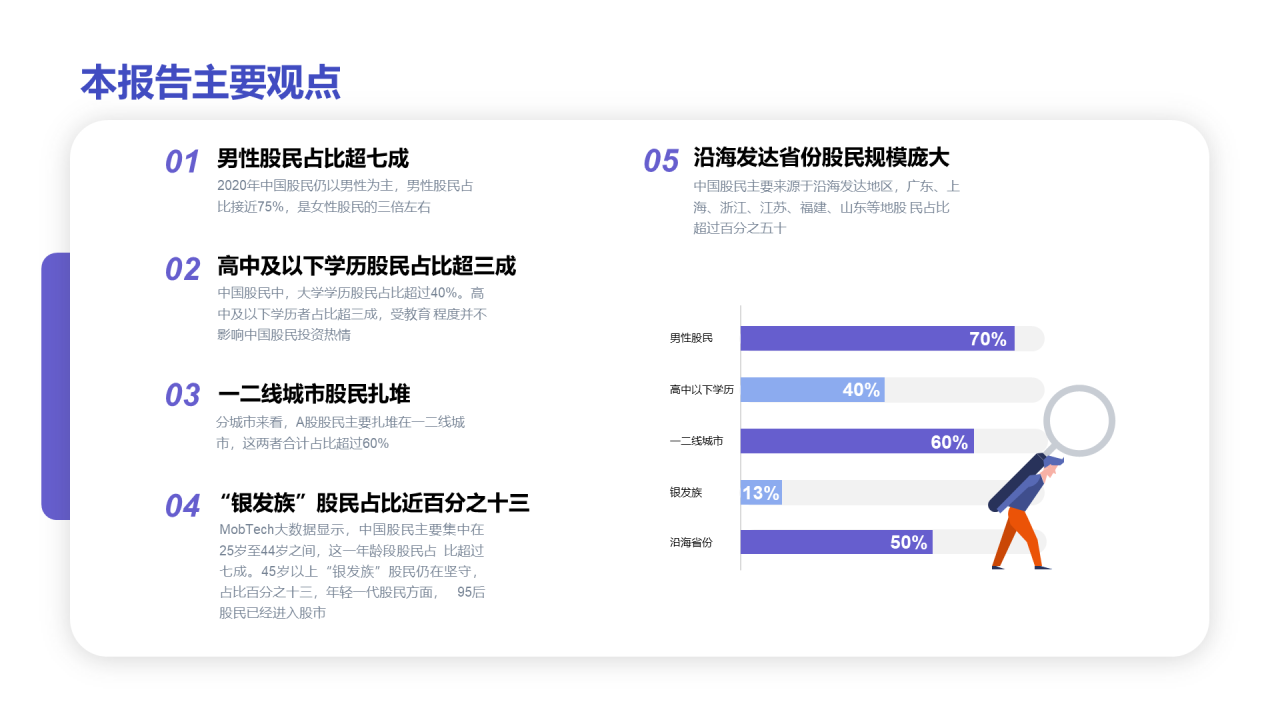Click the slide title 本报告主要观点

[x=210, y=82]
